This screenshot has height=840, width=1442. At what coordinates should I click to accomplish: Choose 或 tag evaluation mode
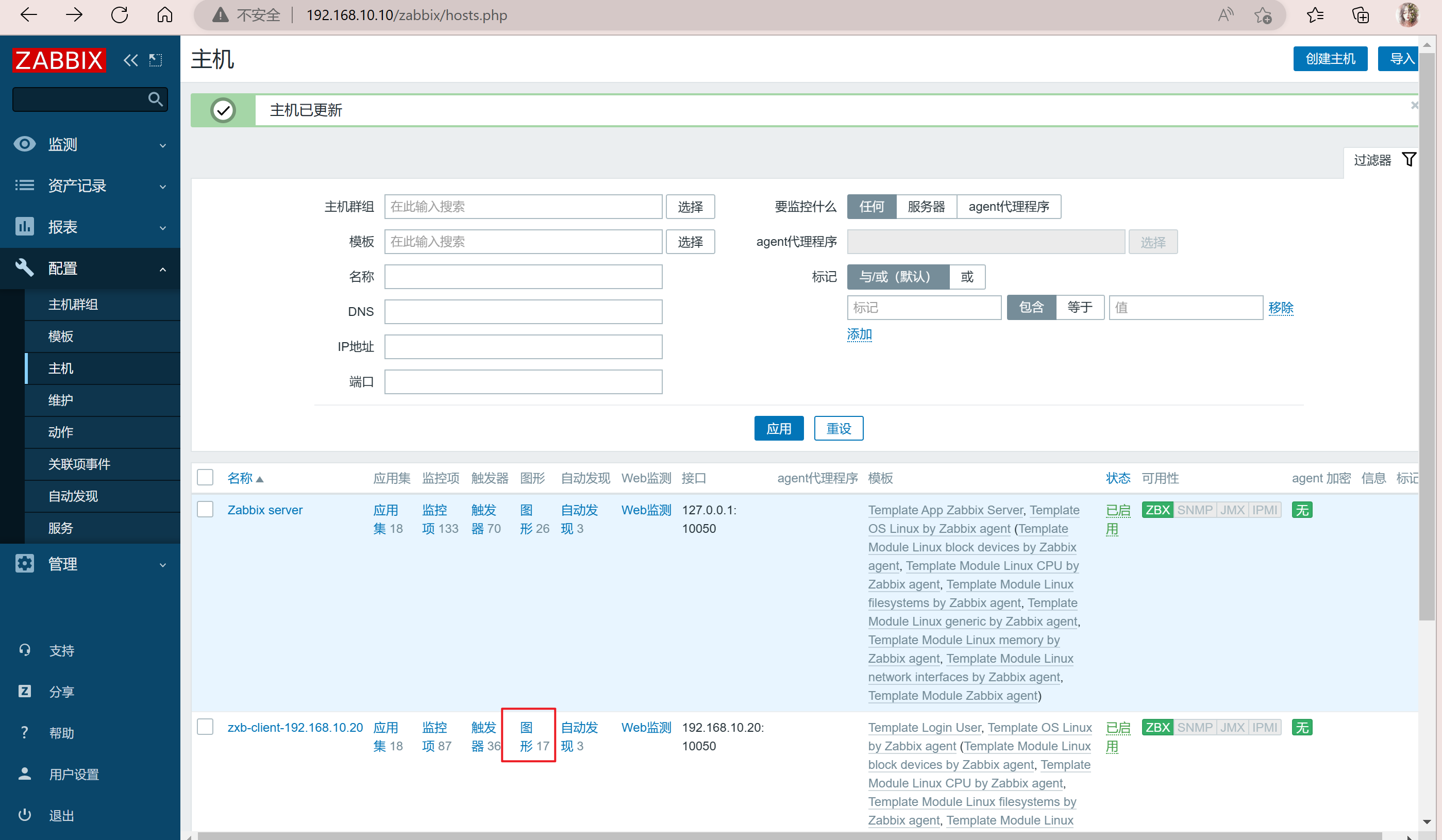pos(967,277)
